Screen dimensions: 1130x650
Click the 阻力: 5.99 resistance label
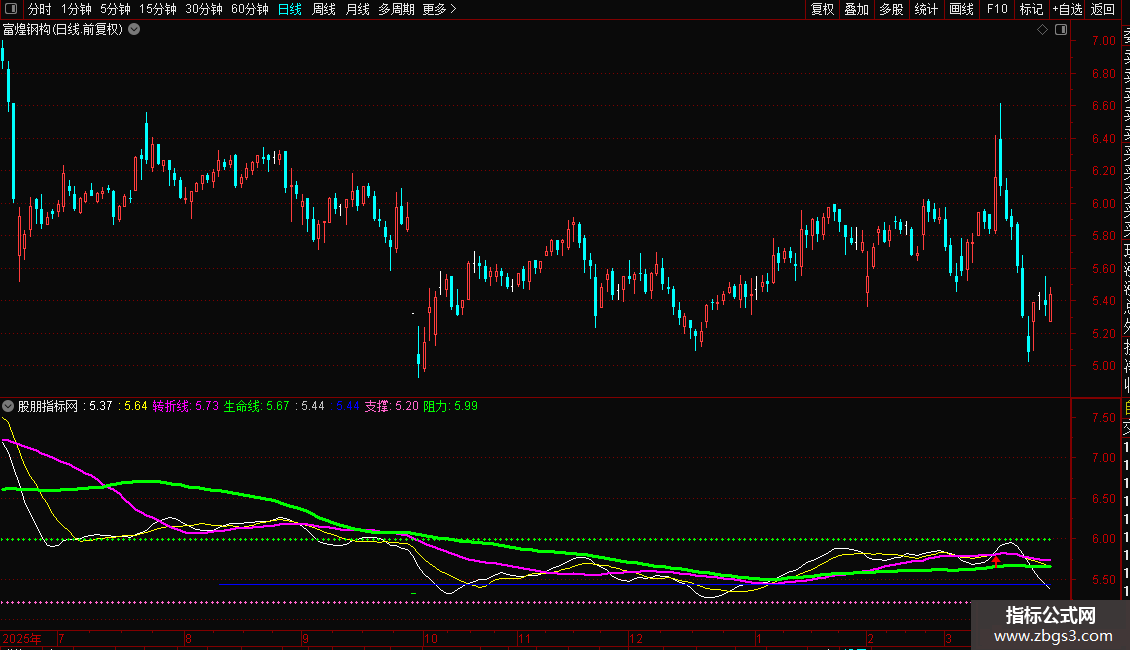[x=450, y=406]
